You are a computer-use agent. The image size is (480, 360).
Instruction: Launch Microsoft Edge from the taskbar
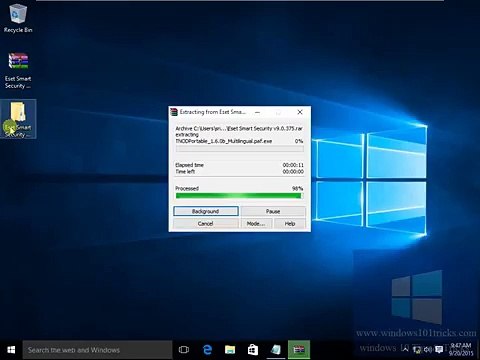207,350
